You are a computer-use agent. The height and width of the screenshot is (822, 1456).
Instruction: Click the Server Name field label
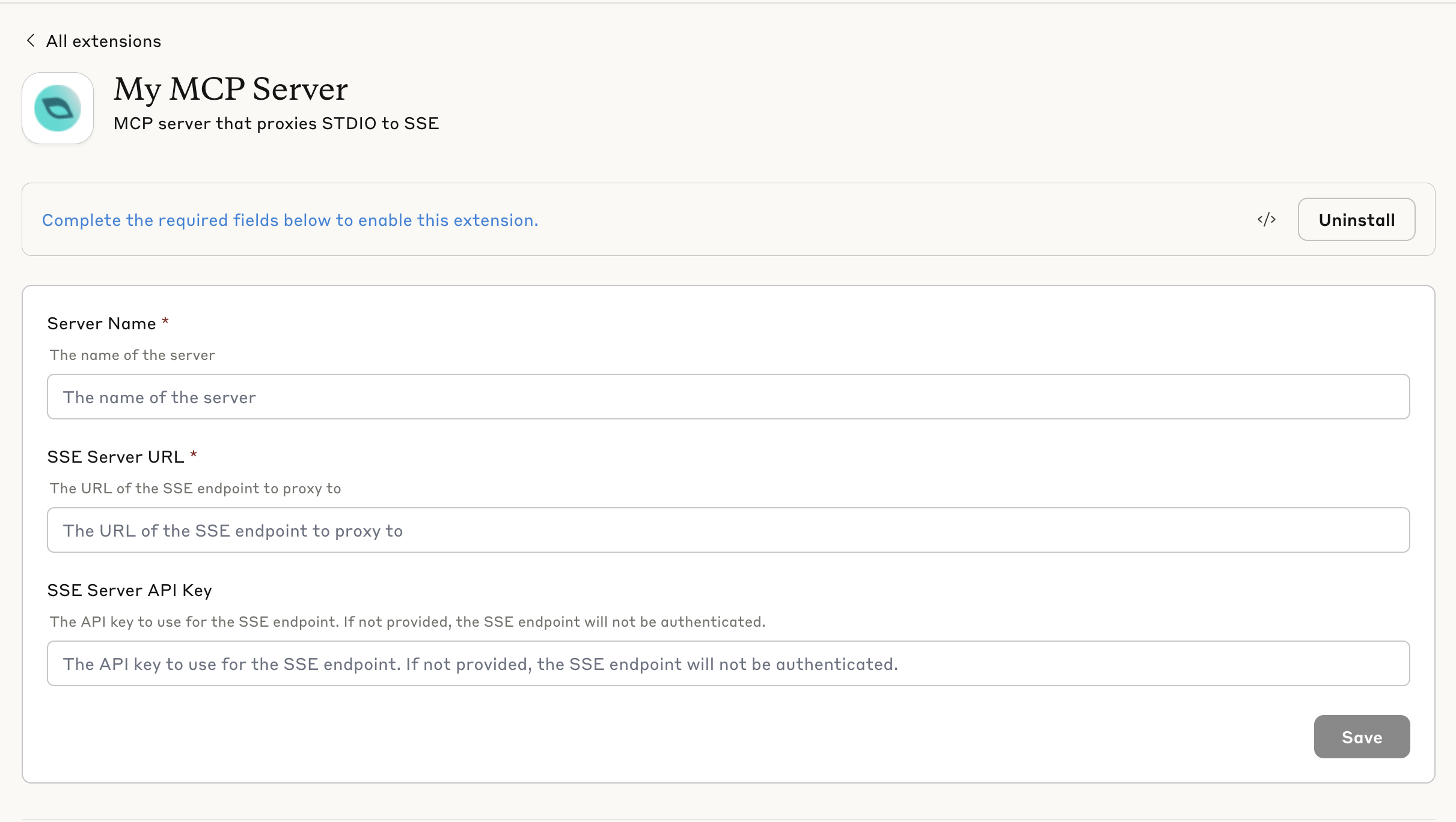tap(102, 323)
